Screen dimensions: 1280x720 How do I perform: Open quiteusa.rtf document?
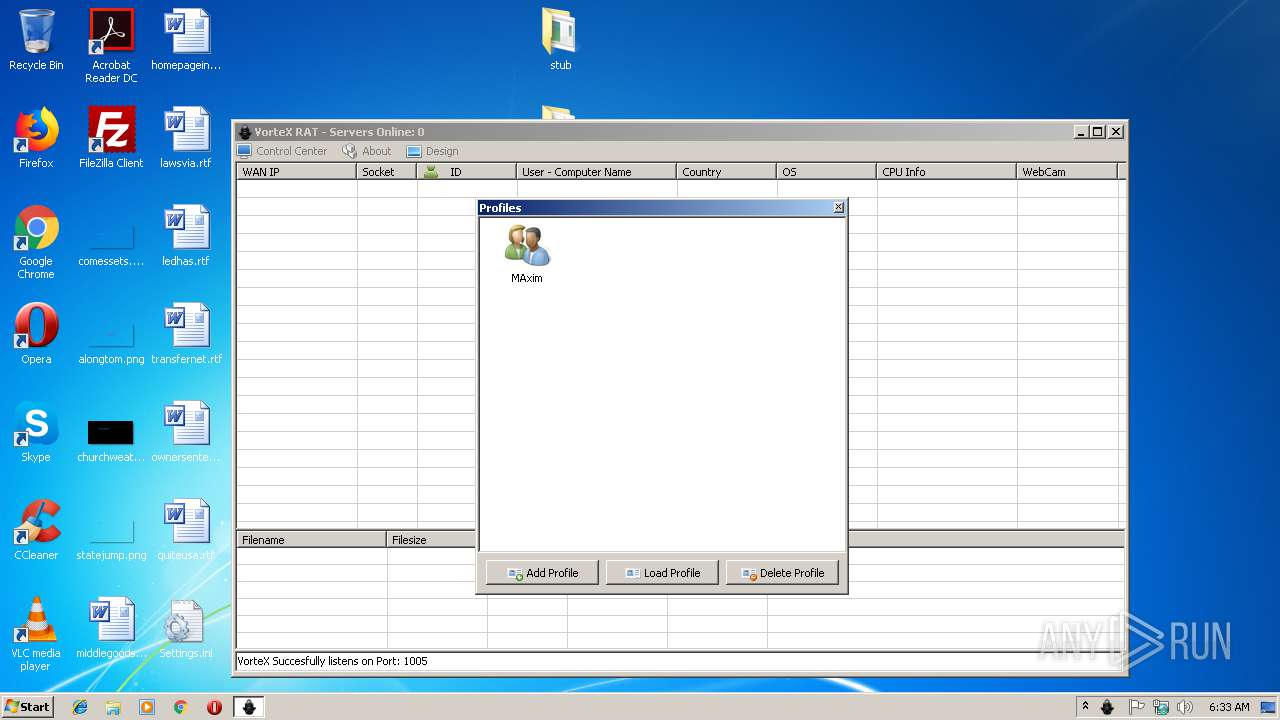coord(186,530)
